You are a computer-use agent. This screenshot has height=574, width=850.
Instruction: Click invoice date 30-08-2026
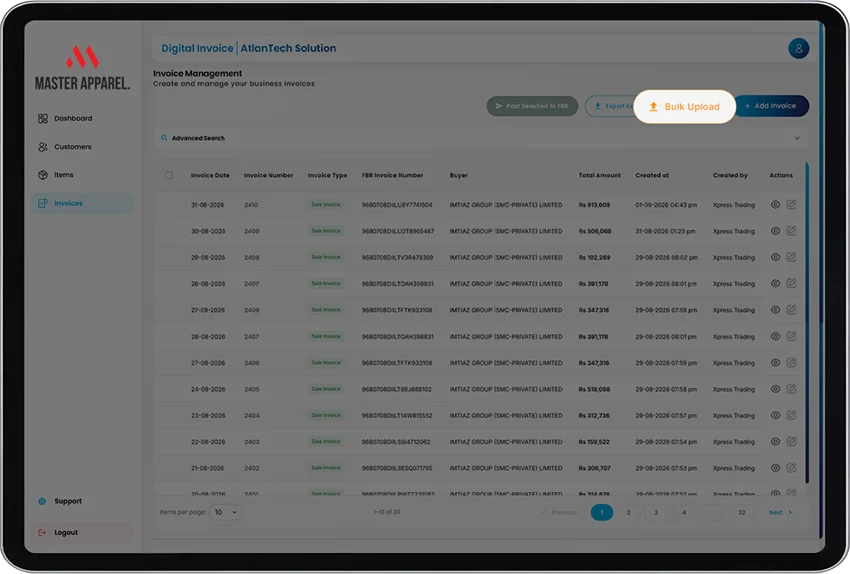tap(208, 231)
